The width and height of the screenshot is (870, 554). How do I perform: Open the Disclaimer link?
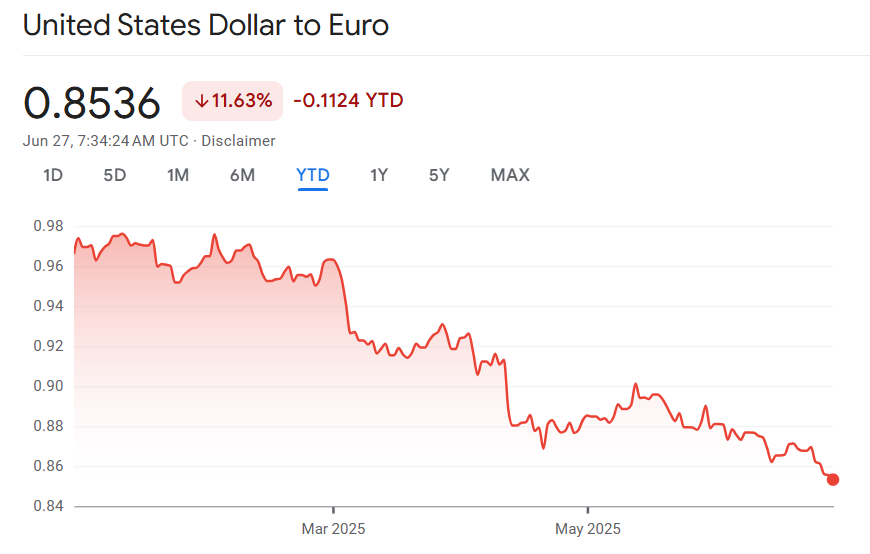point(238,141)
